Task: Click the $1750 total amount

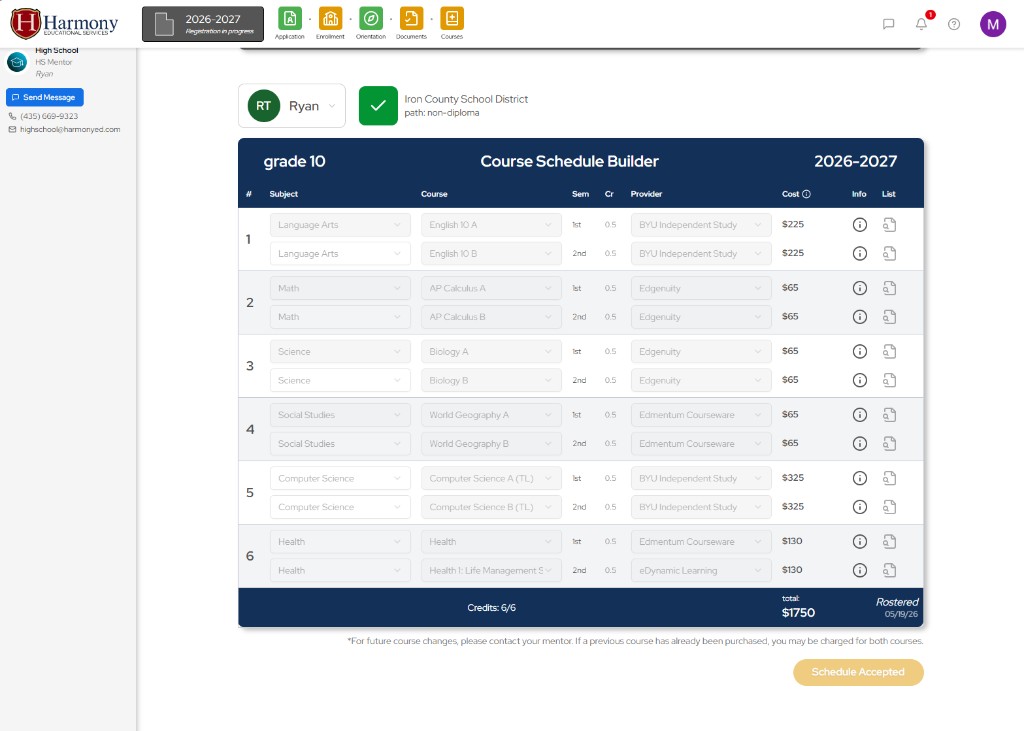Action: click(798, 613)
